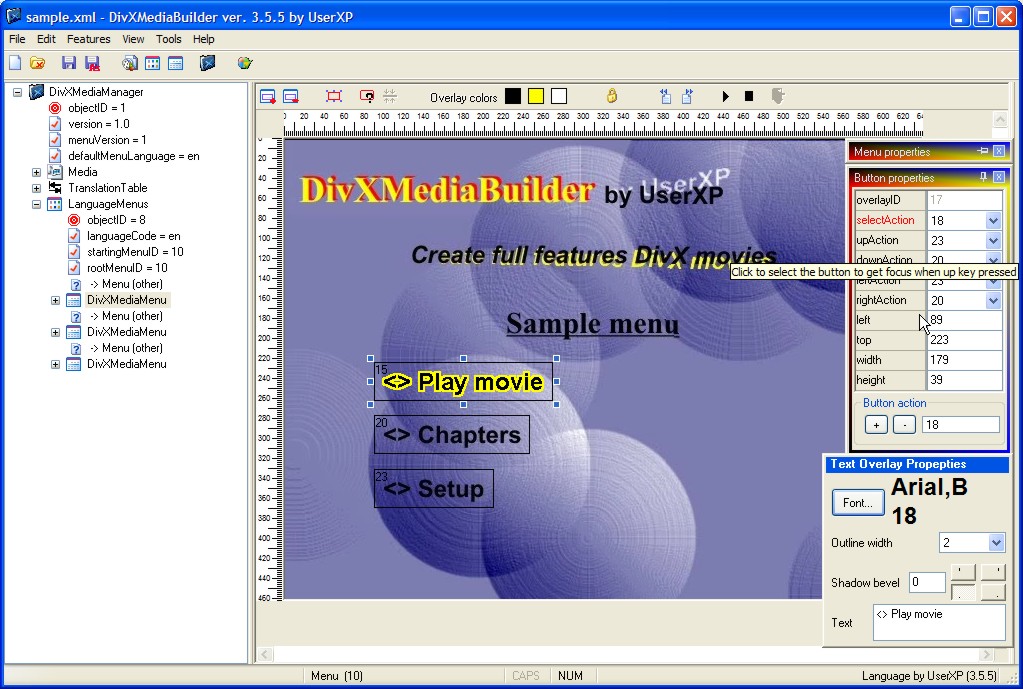1023x689 pixels.
Task: Click the DivX blue screen icon in the toolbar
Action: [207, 63]
